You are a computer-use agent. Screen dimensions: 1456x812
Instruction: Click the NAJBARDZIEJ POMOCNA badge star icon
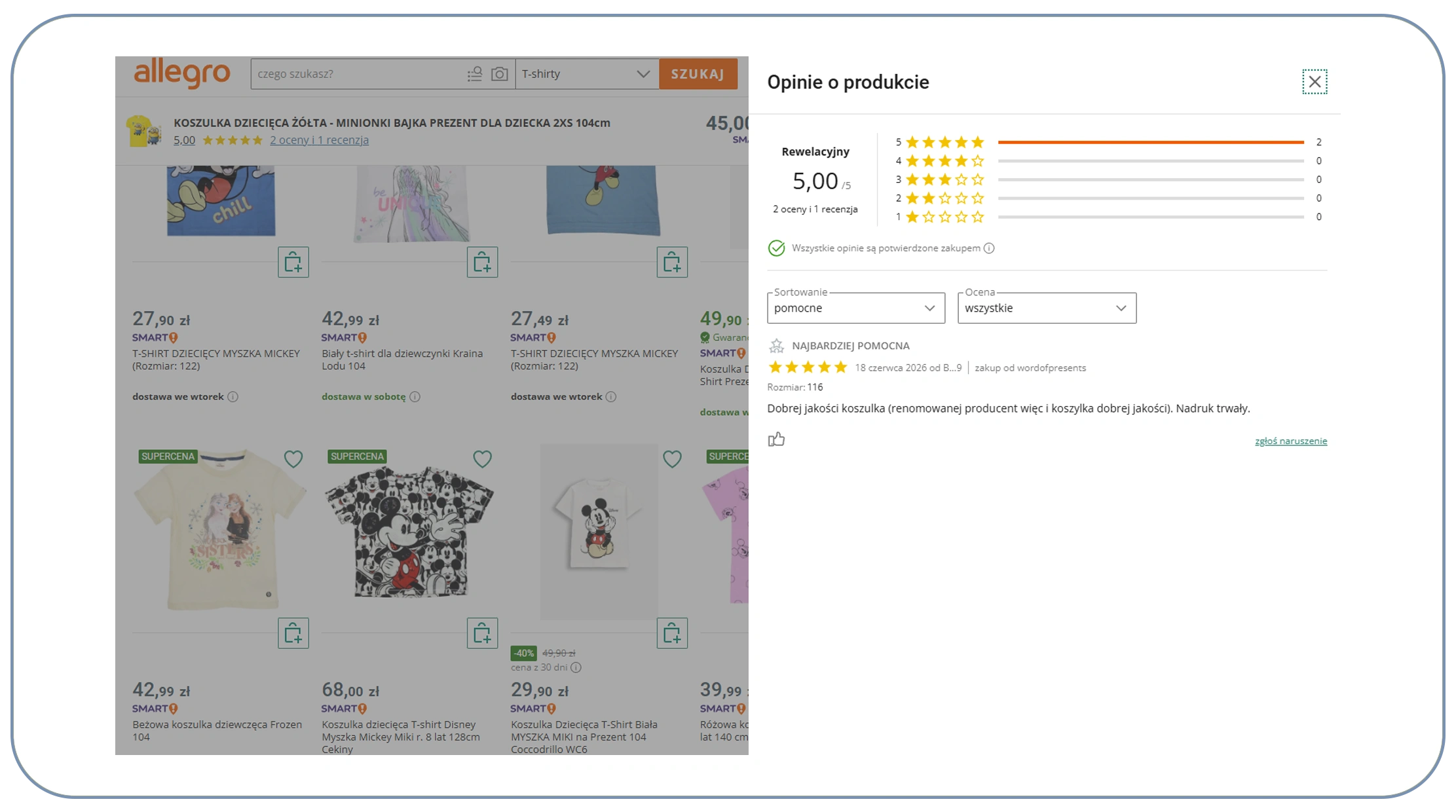click(x=776, y=346)
